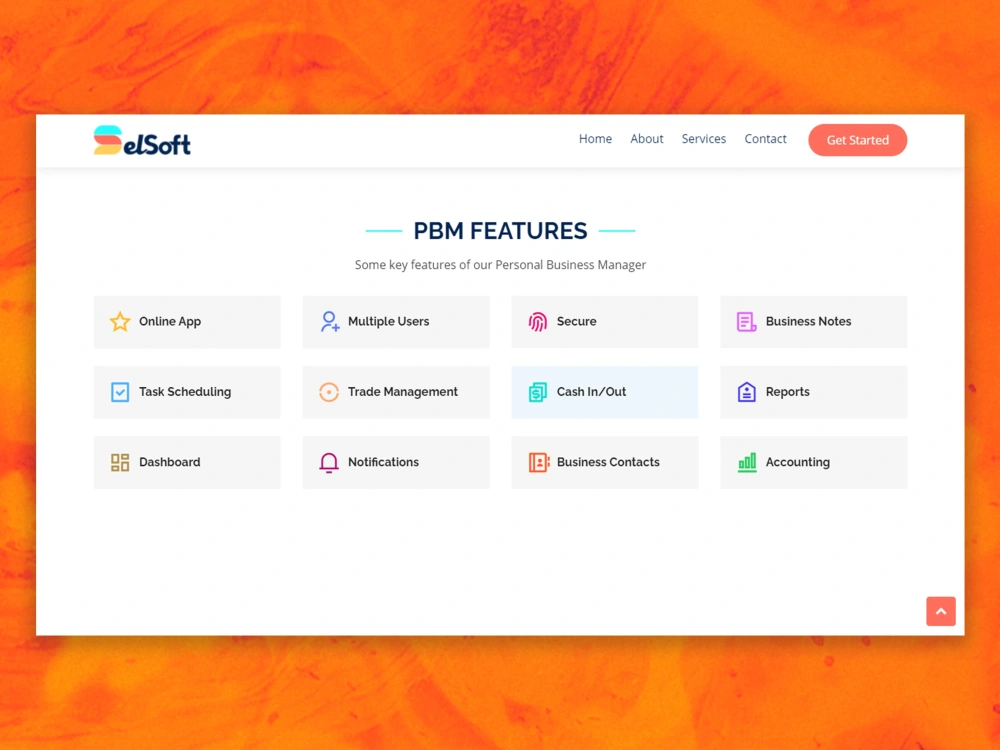Click the elSoft logo
Image resolution: width=1000 pixels, height=750 pixels.
click(142, 140)
